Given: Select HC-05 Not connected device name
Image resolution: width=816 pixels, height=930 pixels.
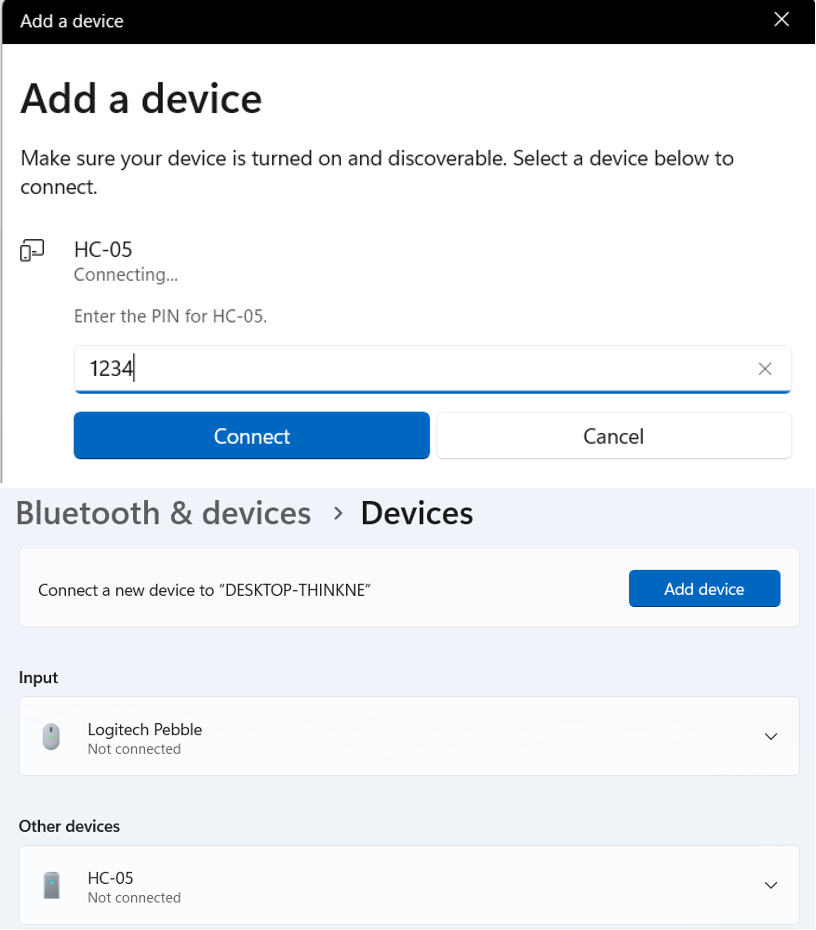Looking at the screenshot, I should pyautogui.click(x=111, y=878).
